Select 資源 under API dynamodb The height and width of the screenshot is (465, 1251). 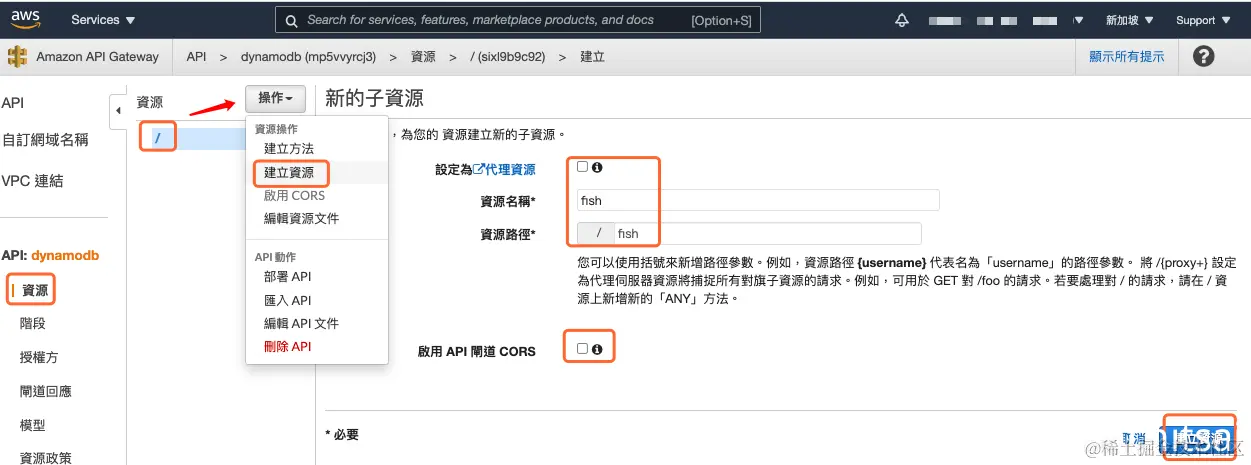pyautogui.click(x=35, y=290)
